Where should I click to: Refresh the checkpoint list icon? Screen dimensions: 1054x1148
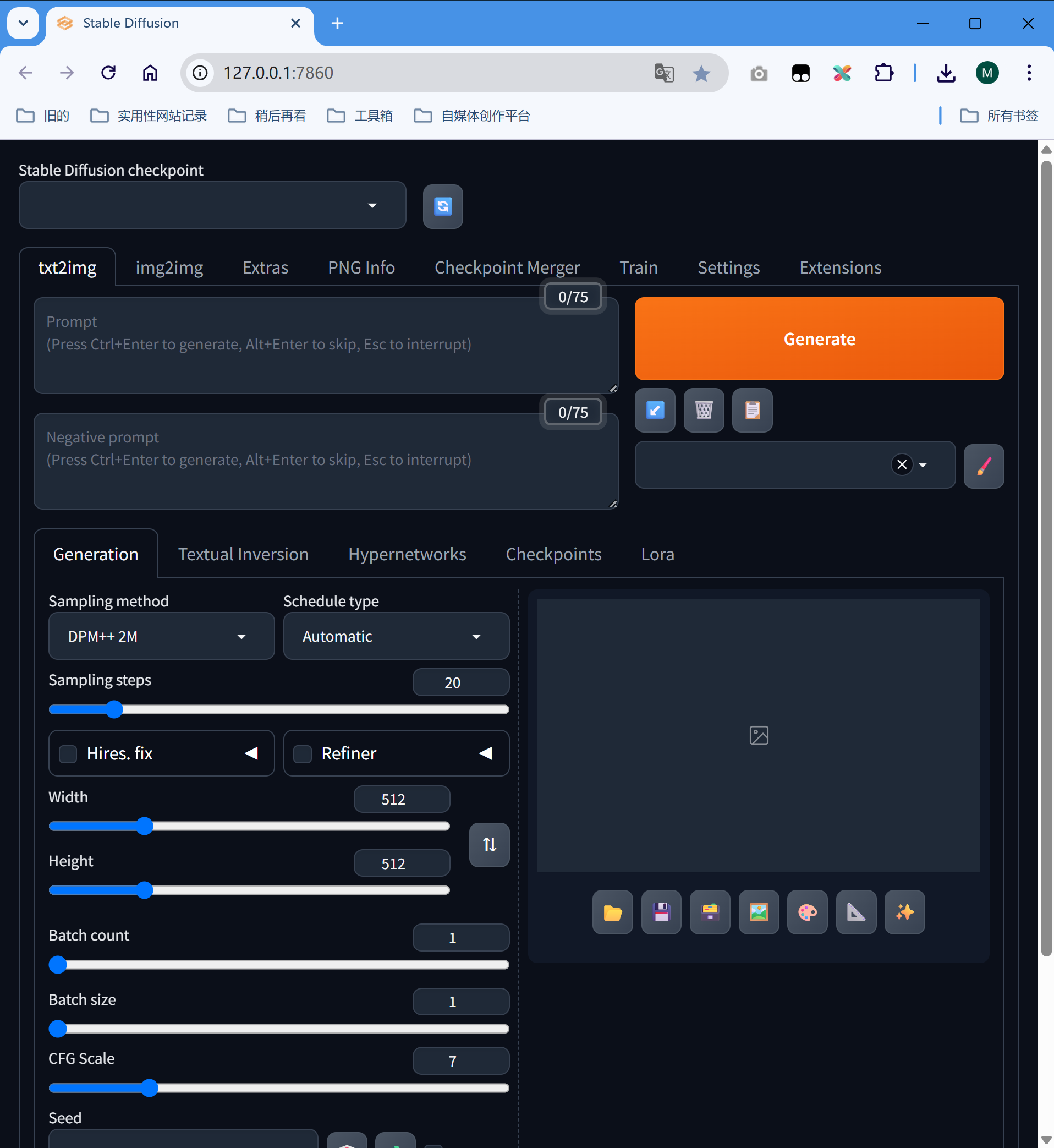point(443,206)
